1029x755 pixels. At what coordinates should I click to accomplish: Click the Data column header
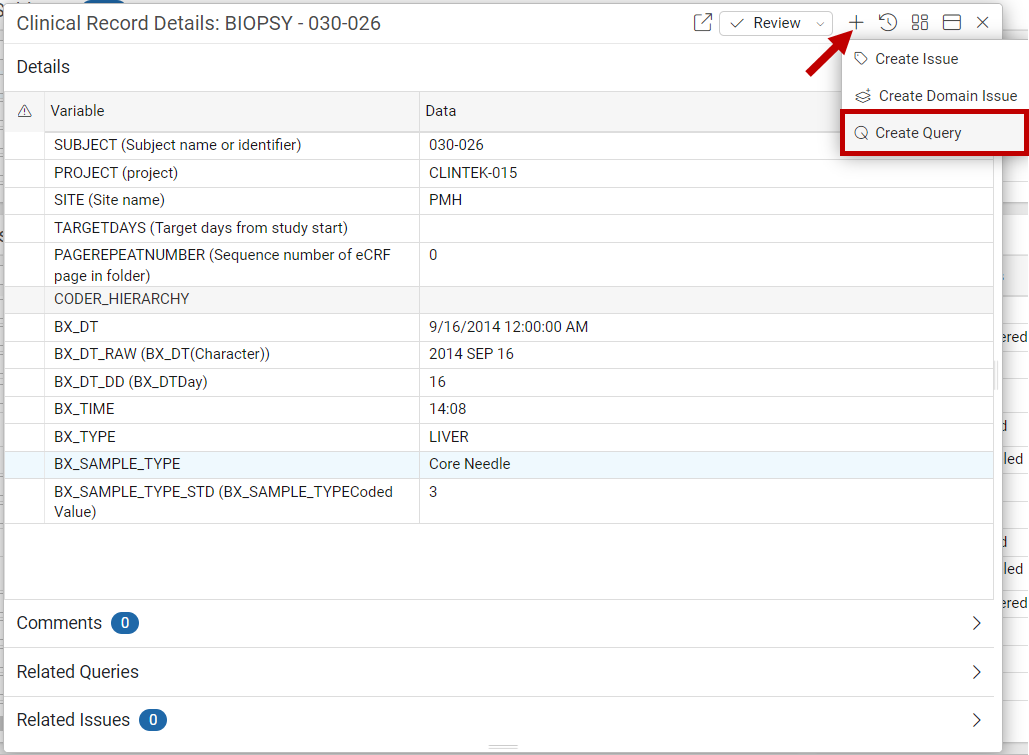440,111
